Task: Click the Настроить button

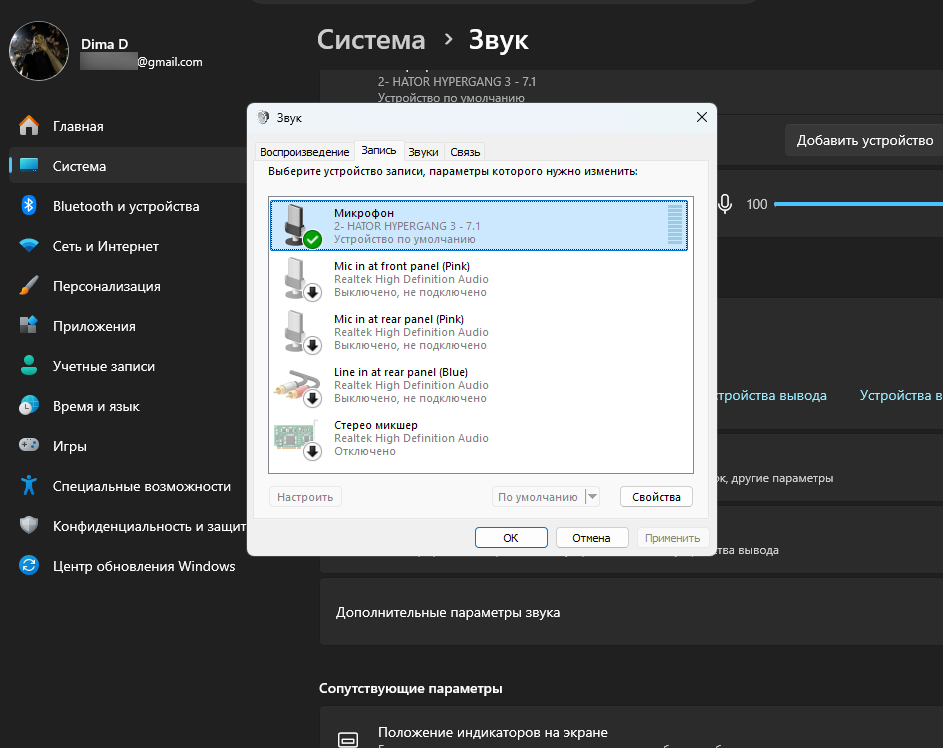Action: (x=305, y=497)
